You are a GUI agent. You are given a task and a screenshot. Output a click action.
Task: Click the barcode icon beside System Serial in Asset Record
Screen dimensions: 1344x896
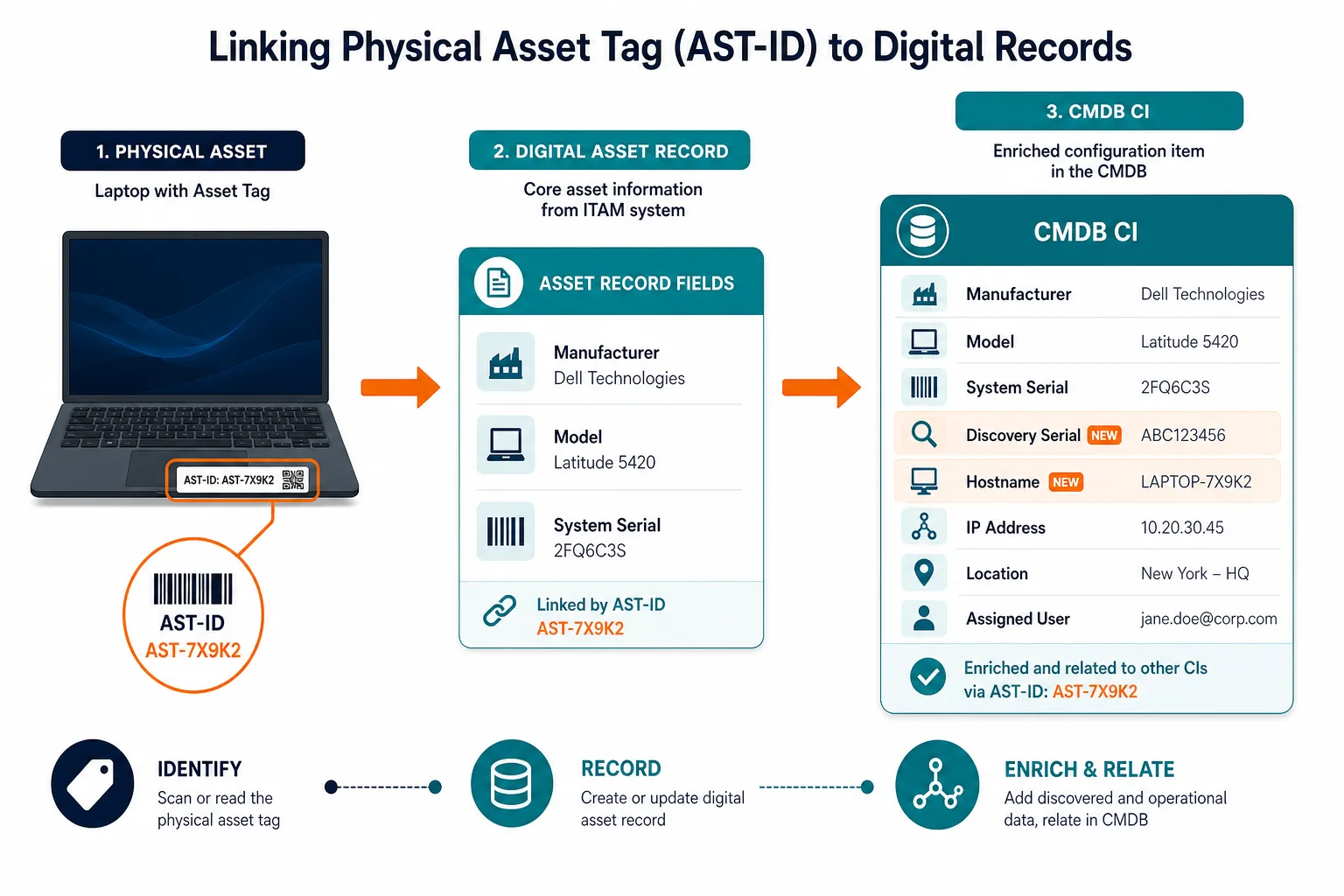506,531
